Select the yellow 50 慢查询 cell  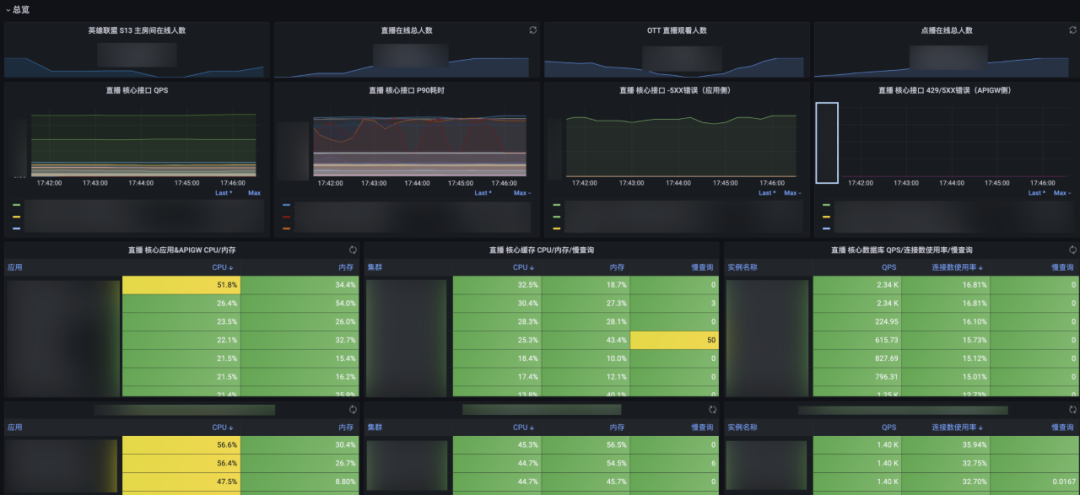tap(674, 340)
